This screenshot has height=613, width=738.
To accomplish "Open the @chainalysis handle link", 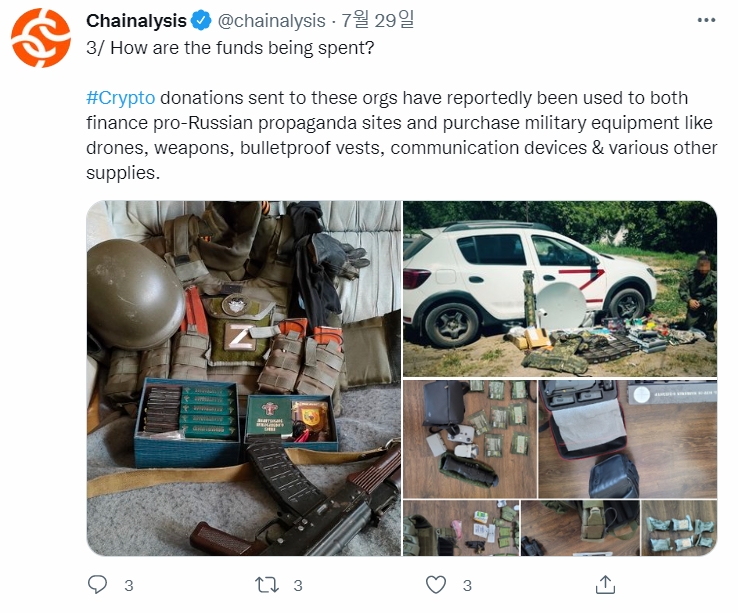I will click(272, 21).
